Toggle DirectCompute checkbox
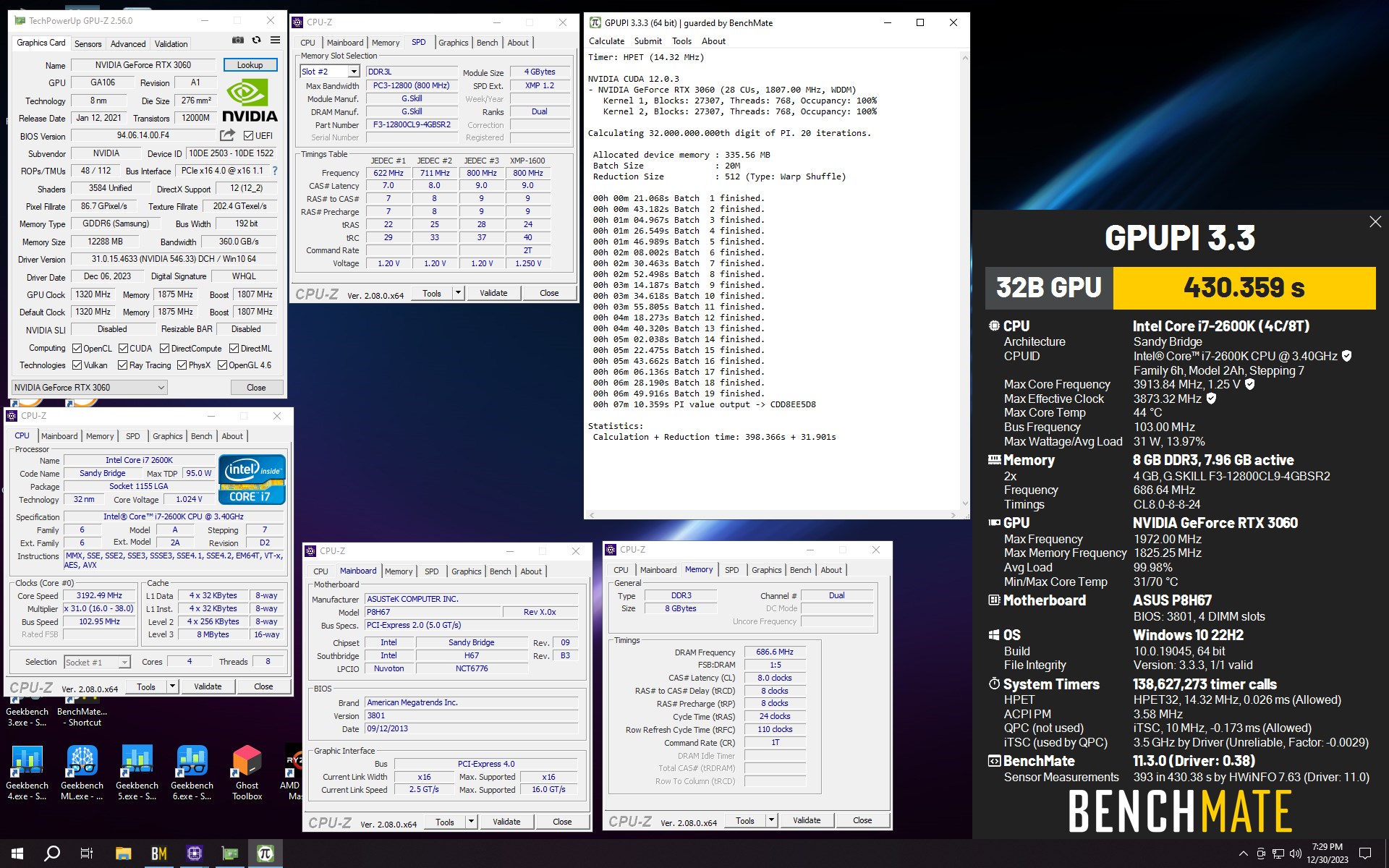1389x868 pixels. (x=164, y=348)
